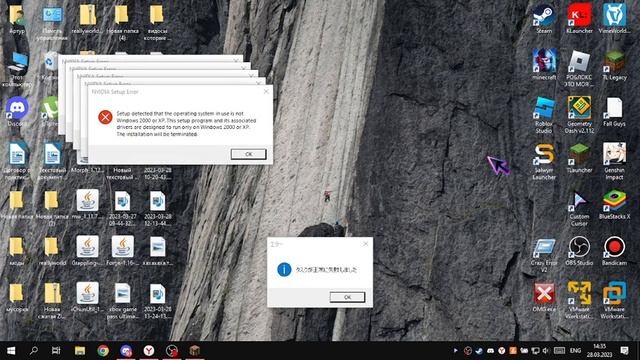Image resolution: width=640 pixels, height=360 pixels.
Task: Open File Explorer from the taskbar
Action: coord(80,350)
